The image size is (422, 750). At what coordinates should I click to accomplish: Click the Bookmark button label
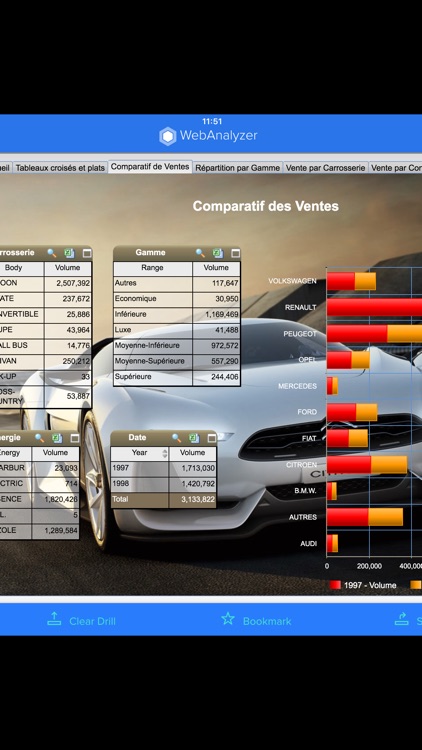point(267,621)
